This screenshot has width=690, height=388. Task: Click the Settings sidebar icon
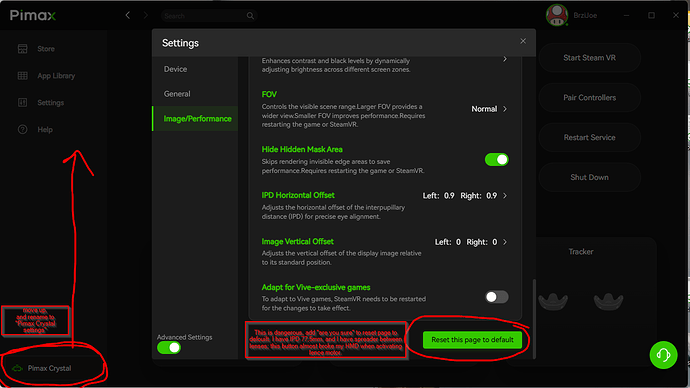[x=22, y=102]
